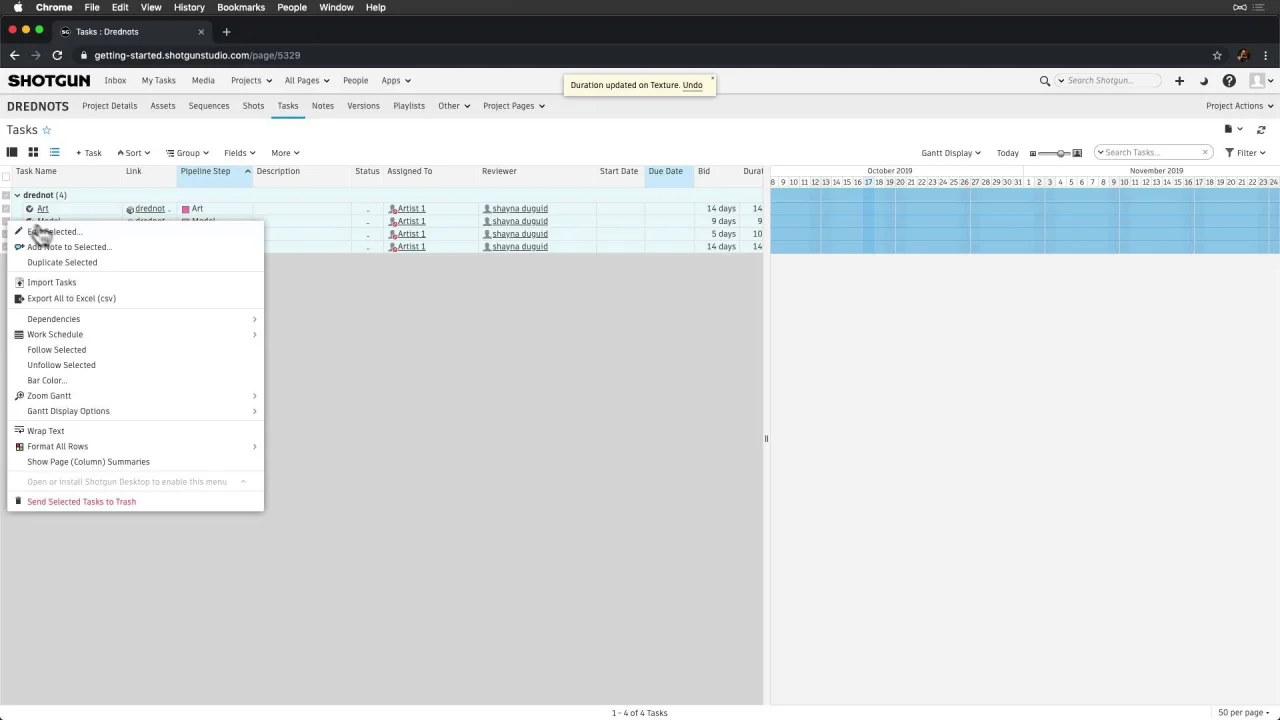Open the Fields dropdown

pos(240,153)
